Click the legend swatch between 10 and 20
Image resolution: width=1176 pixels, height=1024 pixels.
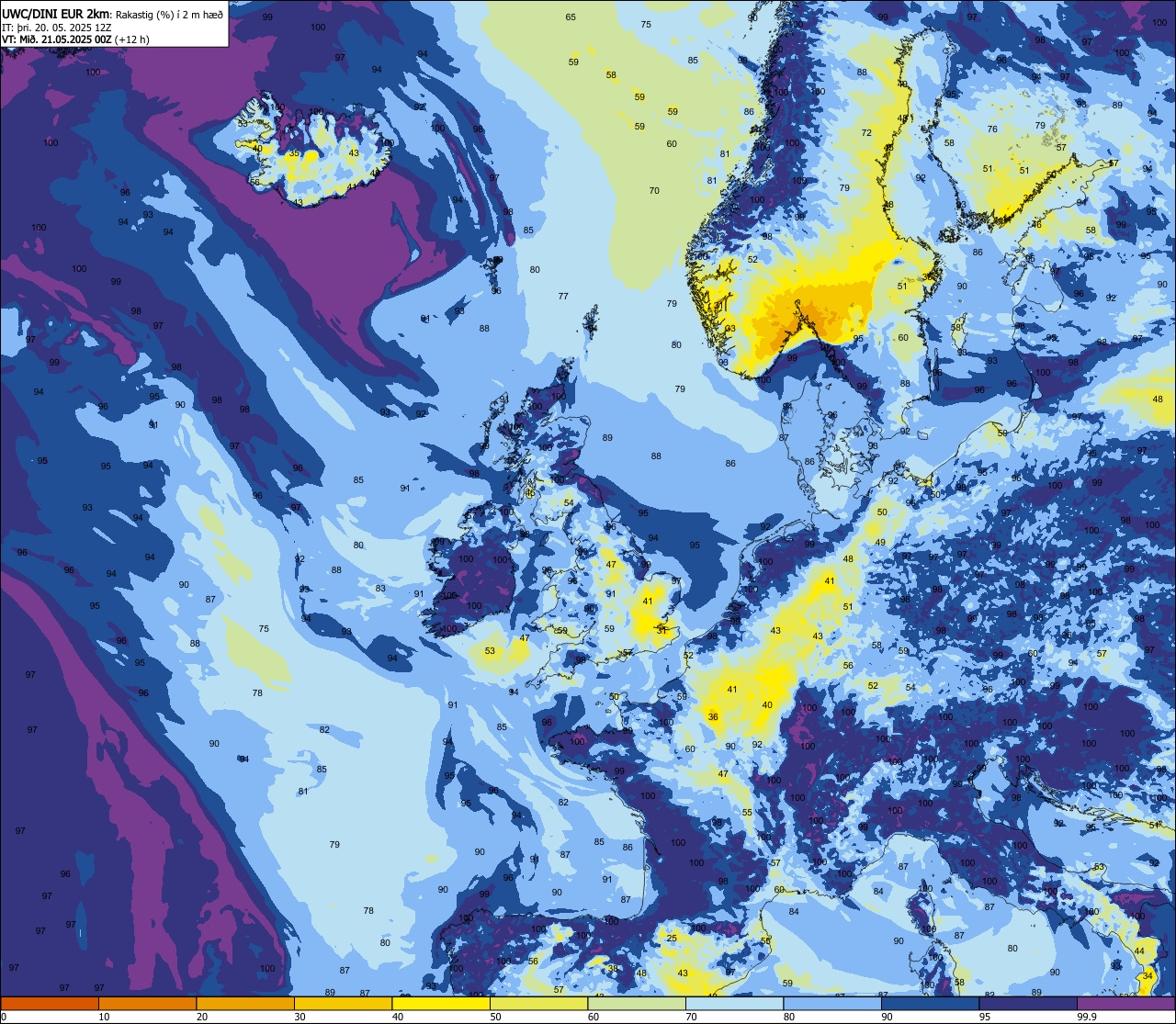[x=147, y=1003]
